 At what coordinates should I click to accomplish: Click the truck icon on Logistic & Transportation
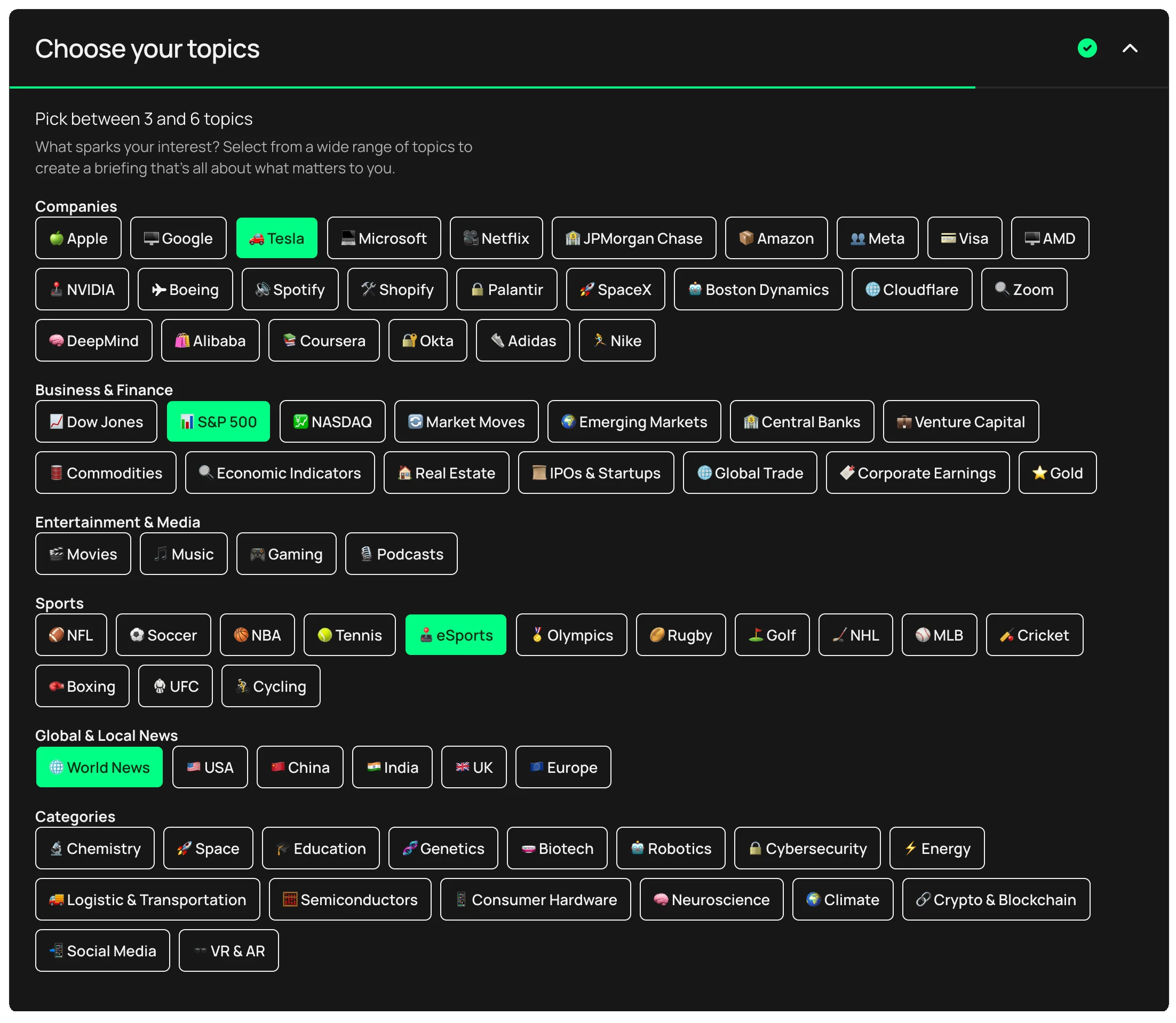pyautogui.click(x=56, y=900)
